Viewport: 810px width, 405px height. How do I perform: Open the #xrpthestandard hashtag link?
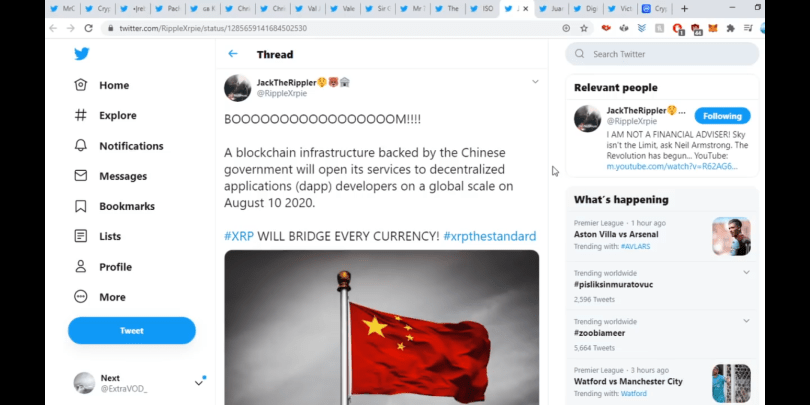click(490, 237)
